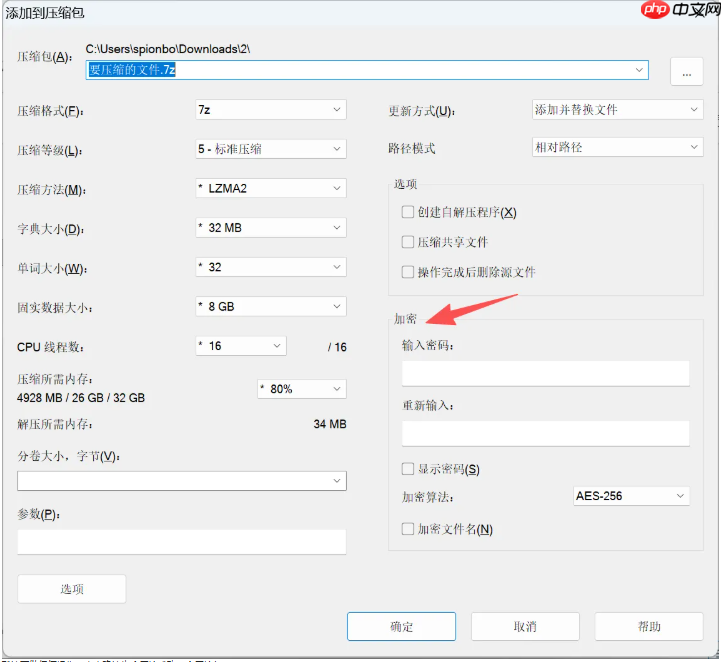Click the 输入密码 password field
Screen dimensions: 722x662
tap(546, 373)
